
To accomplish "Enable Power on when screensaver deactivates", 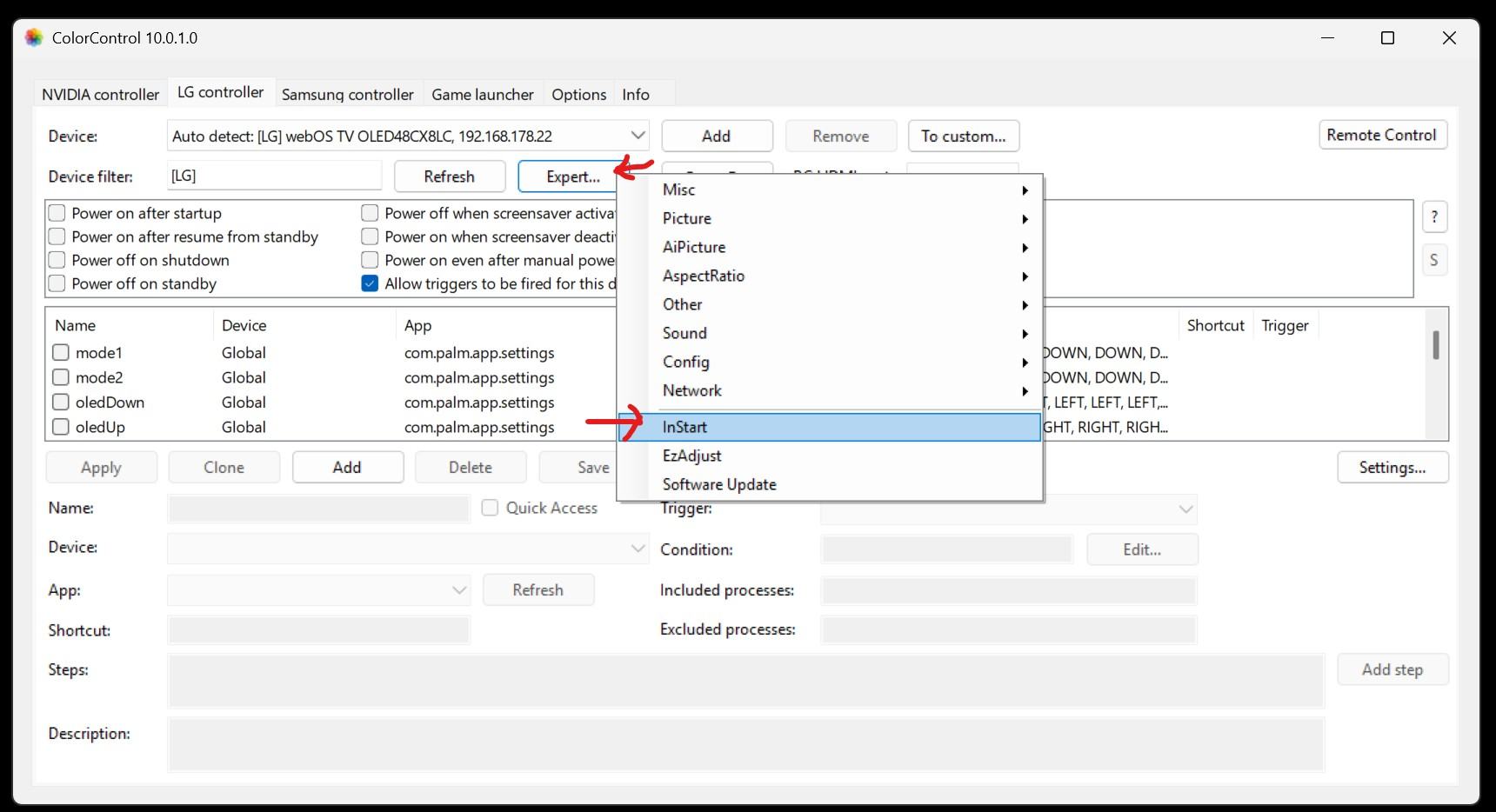I will click(370, 236).
